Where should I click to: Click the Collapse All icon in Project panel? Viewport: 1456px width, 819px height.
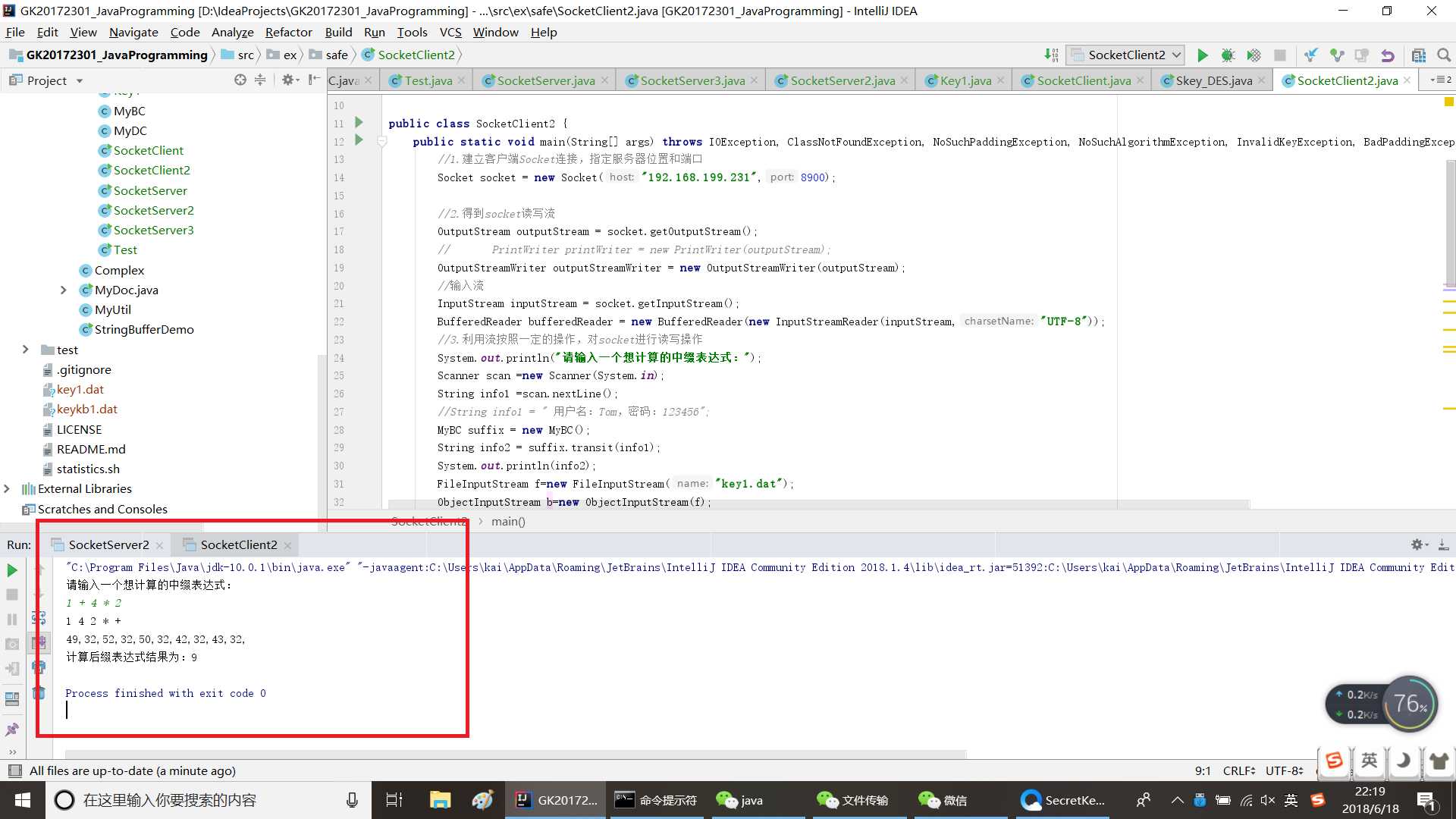tap(260, 80)
